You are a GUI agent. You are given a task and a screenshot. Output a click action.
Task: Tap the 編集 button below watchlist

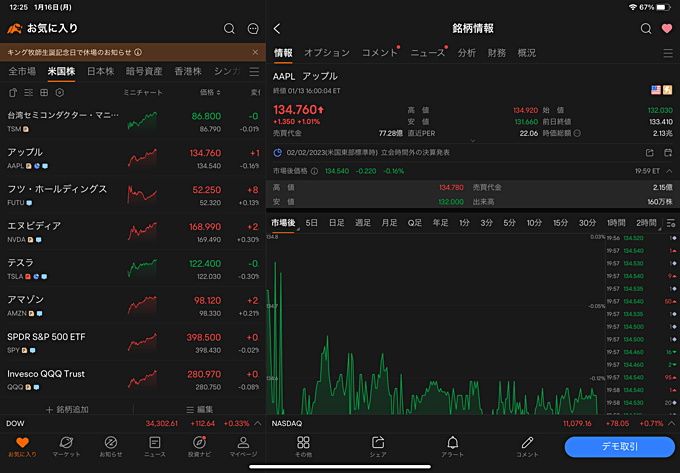[199, 409]
